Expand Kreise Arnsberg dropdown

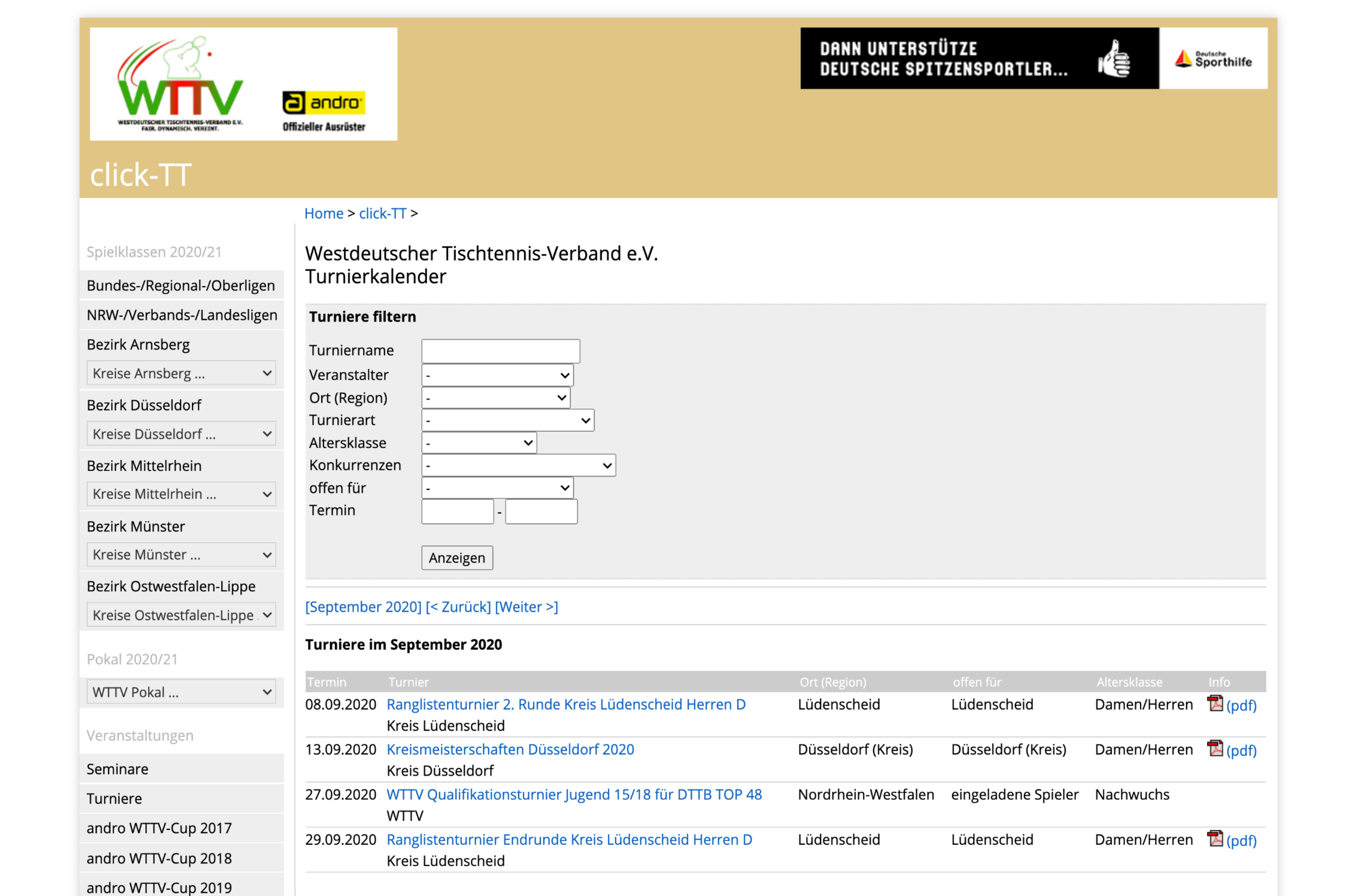pyautogui.click(x=181, y=373)
